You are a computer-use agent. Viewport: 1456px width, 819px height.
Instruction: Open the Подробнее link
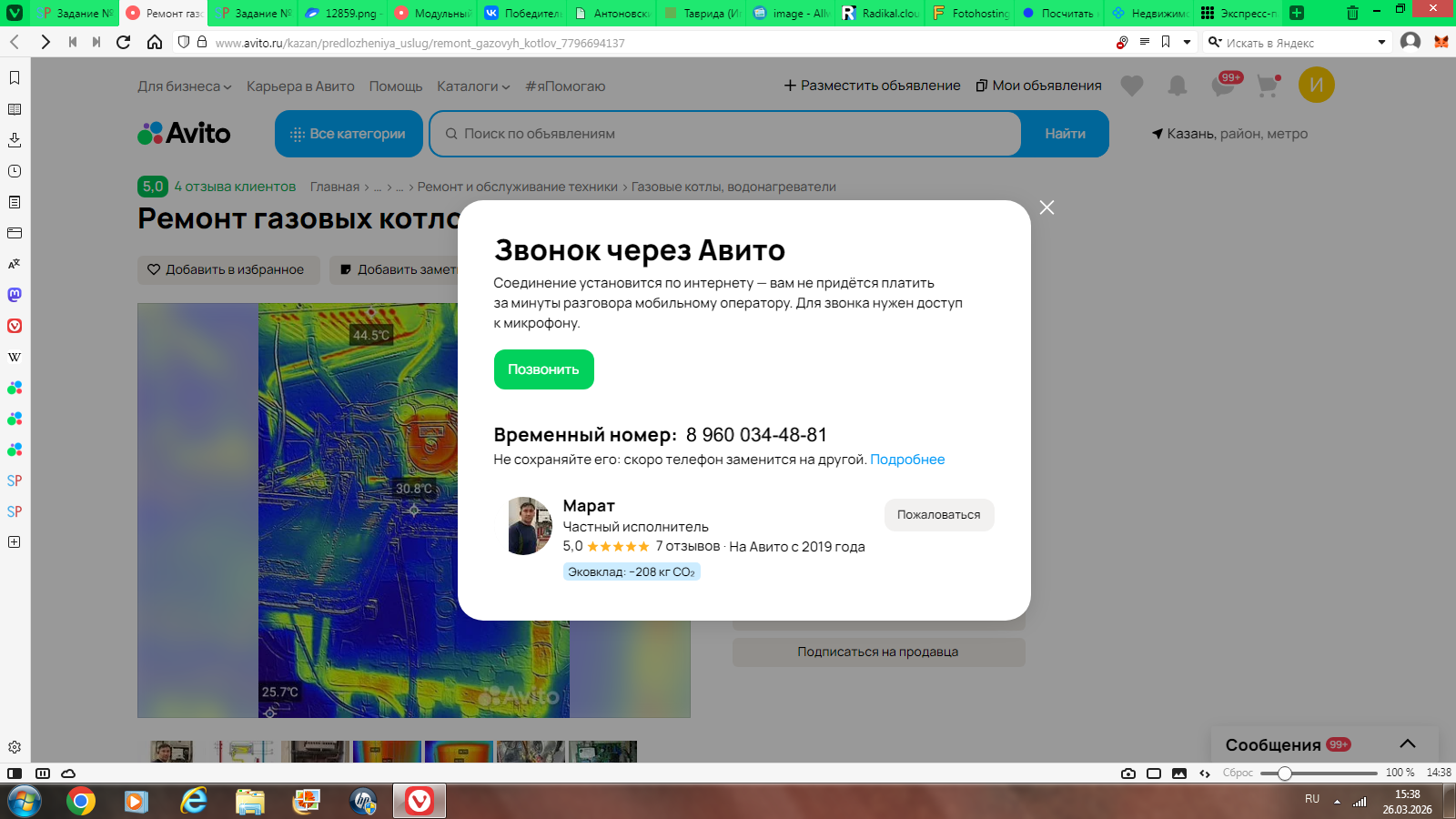[907, 460]
